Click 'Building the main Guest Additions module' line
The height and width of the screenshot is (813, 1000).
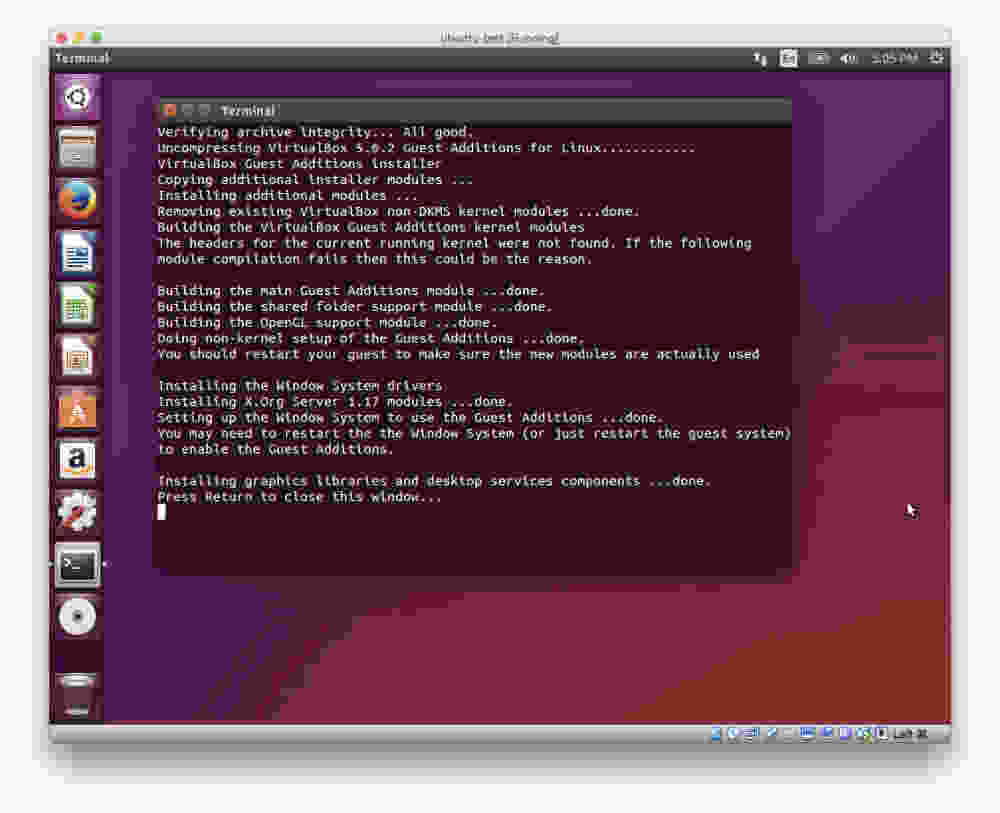tap(351, 291)
